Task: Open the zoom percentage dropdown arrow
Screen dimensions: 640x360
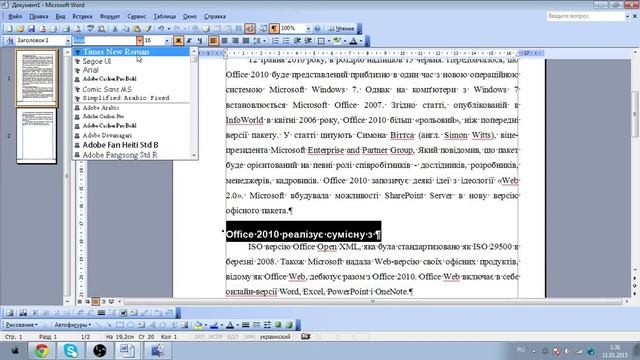Action: point(308,29)
